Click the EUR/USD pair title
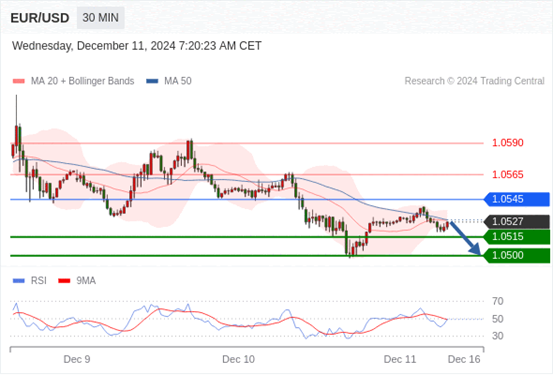Viewport: 553px width, 375px height. [x=40, y=18]
